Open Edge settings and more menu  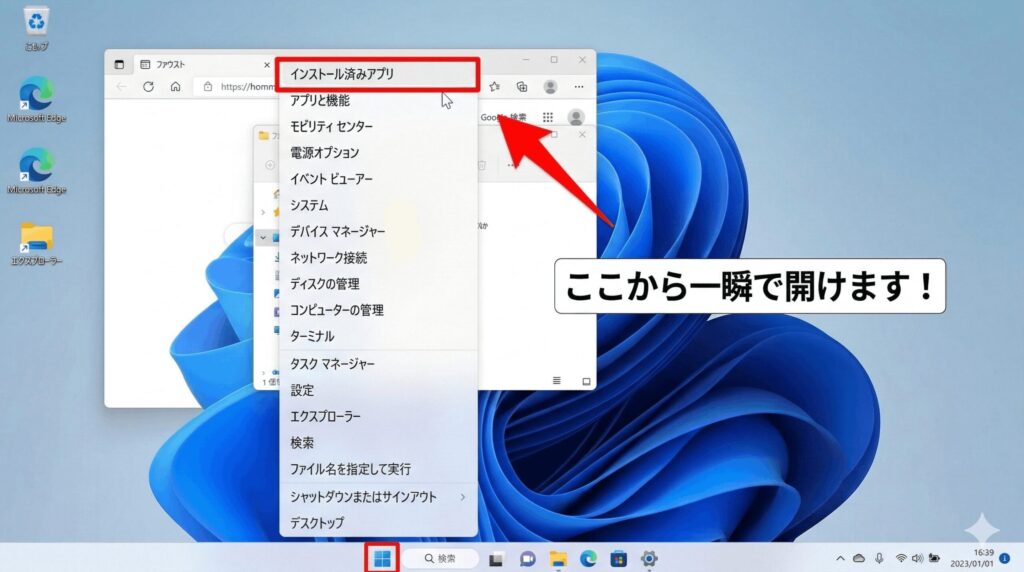[x=577, y=87]
